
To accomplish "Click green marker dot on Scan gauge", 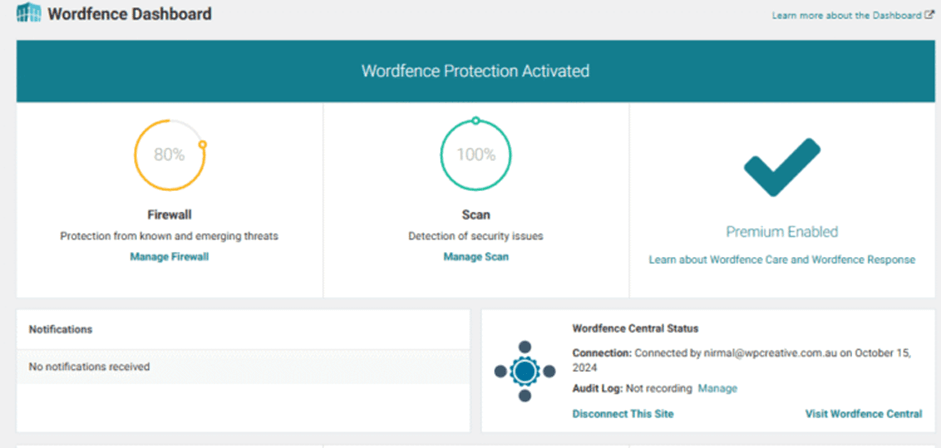I will click(x=475, y=121).
